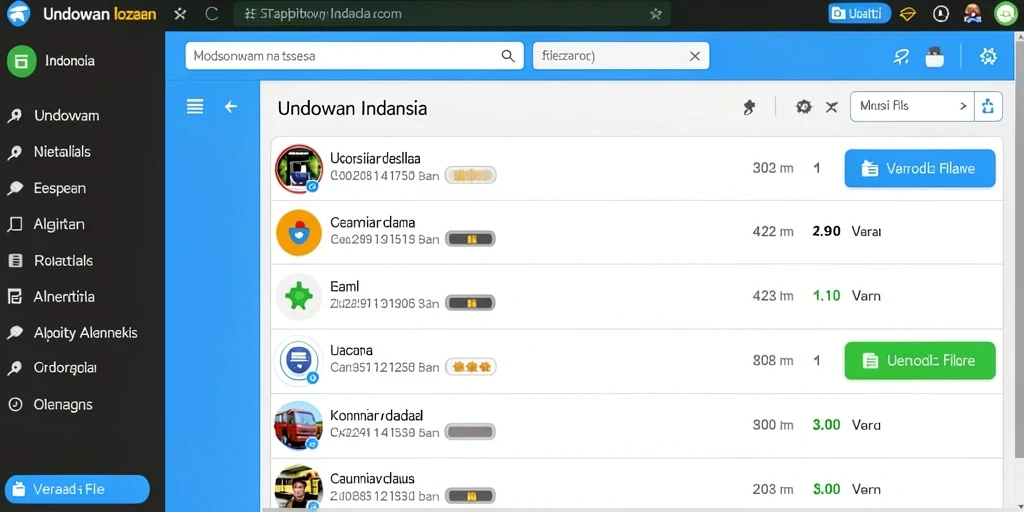The image size is (1024, 512).
Task: Click the gray badge in Ceamiar dlama row
Action: 470,239
